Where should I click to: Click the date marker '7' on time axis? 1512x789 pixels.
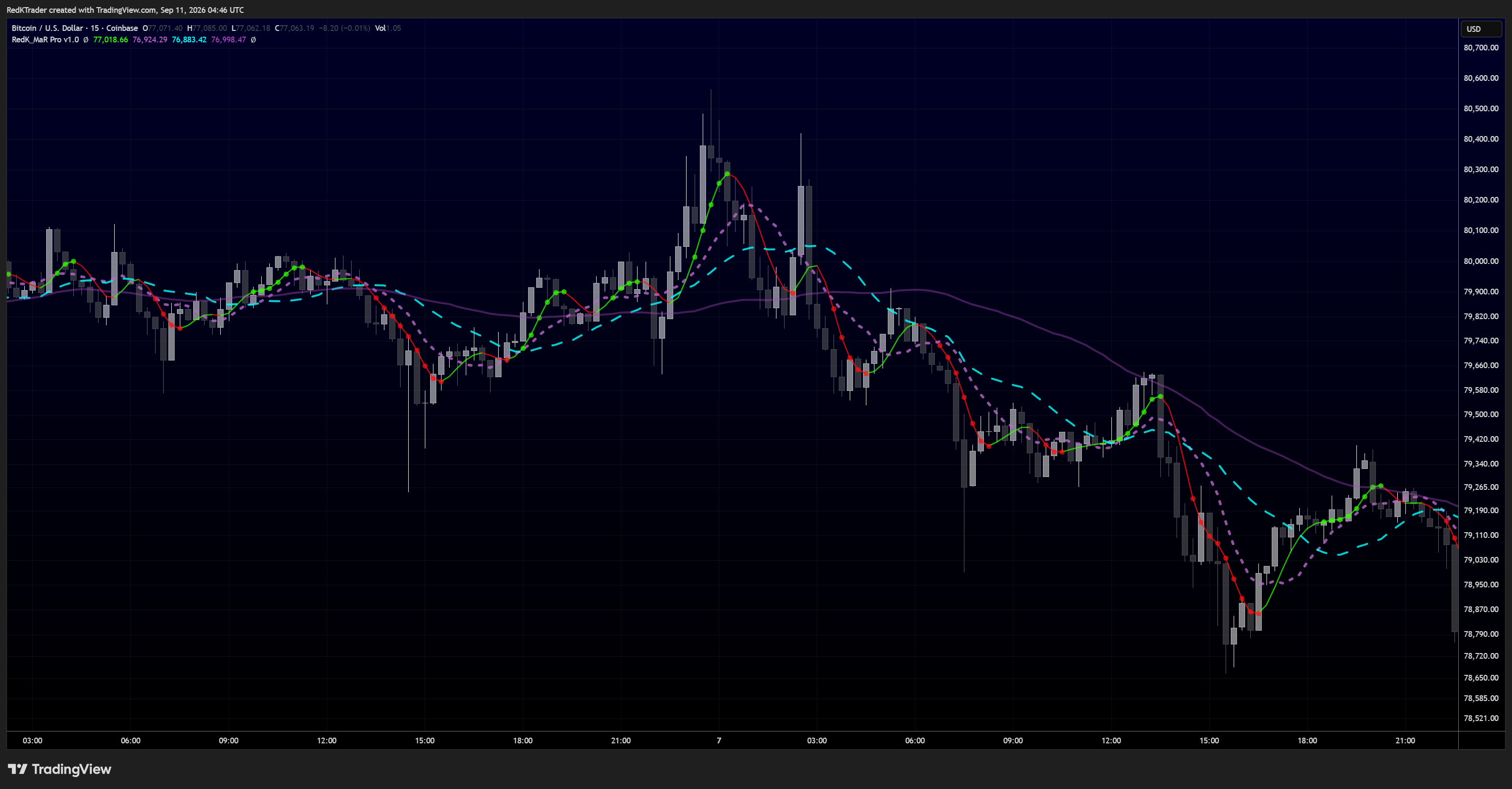(719, 740)
